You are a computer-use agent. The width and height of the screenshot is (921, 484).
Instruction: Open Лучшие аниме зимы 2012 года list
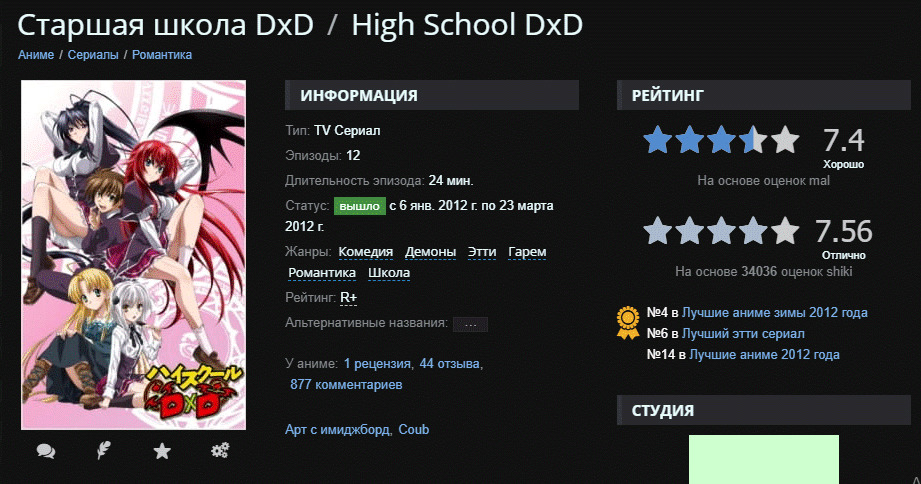coord(774,312)
